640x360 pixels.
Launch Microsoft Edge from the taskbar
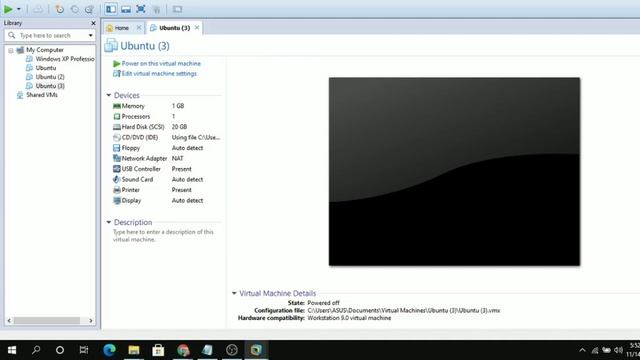pos(109,350)
